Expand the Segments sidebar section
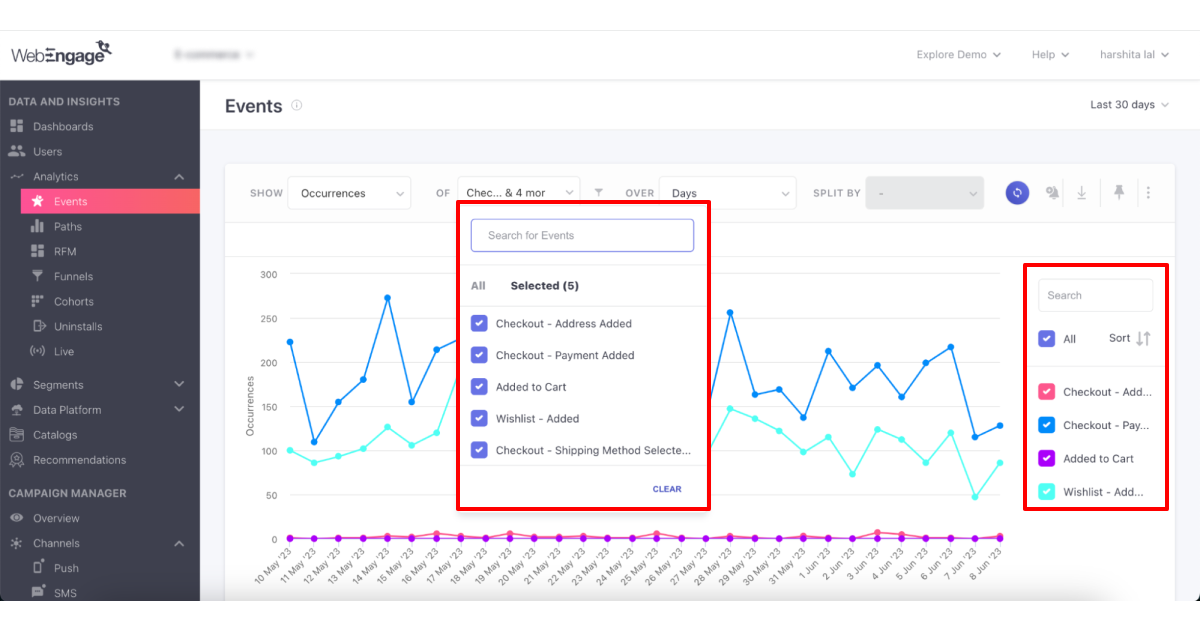Screen dimensions: 1200x630 pos(179,385)
